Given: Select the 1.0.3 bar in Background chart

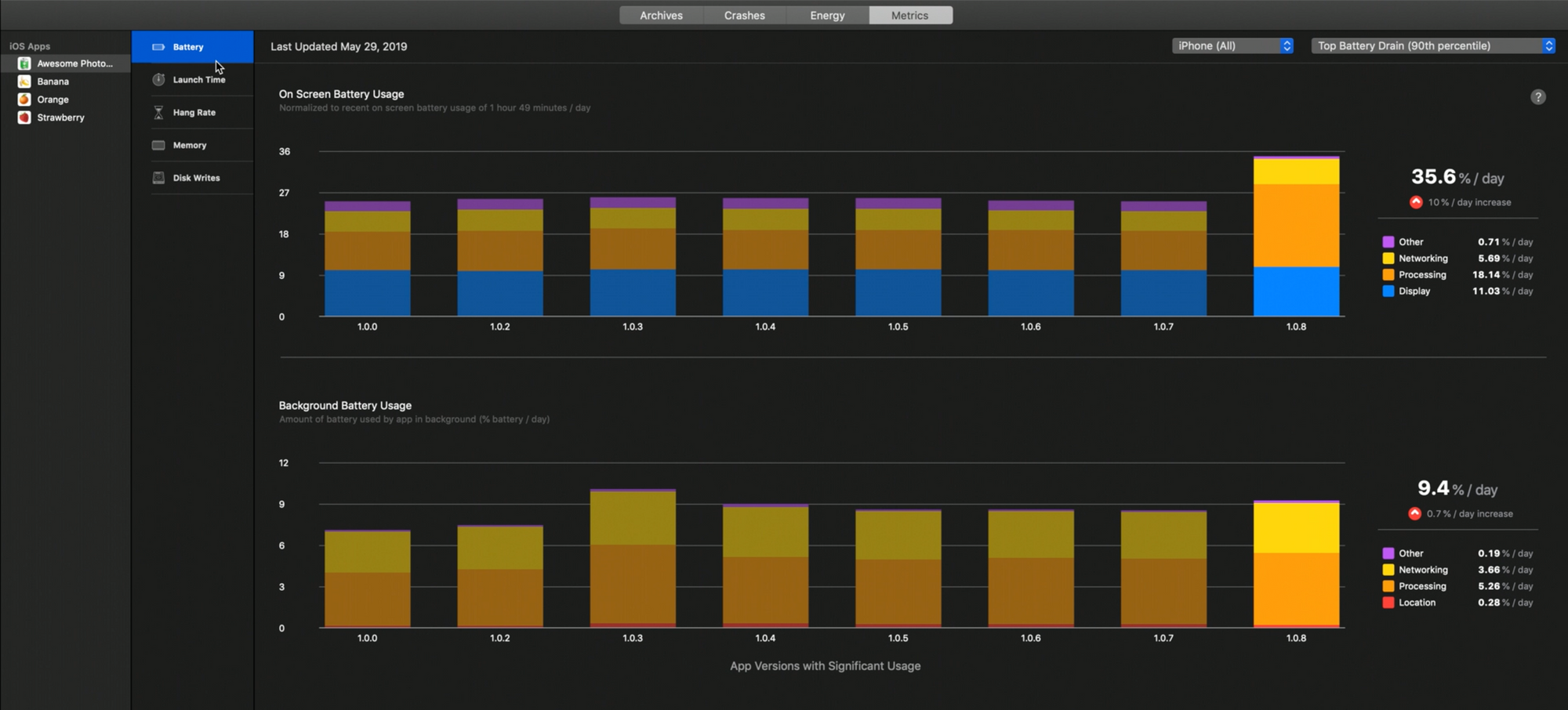Looking at the screenshot, I should 633,559.
